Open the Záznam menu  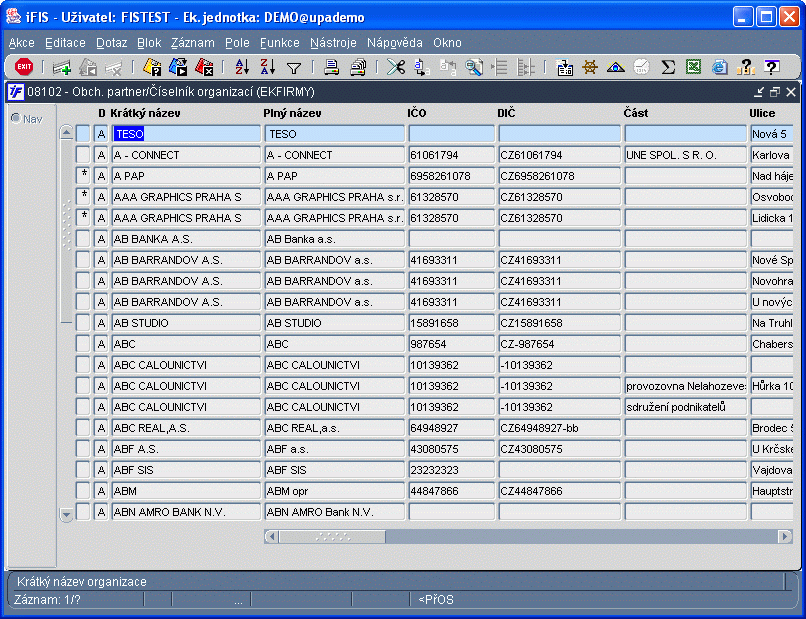[x=193, y=43]
